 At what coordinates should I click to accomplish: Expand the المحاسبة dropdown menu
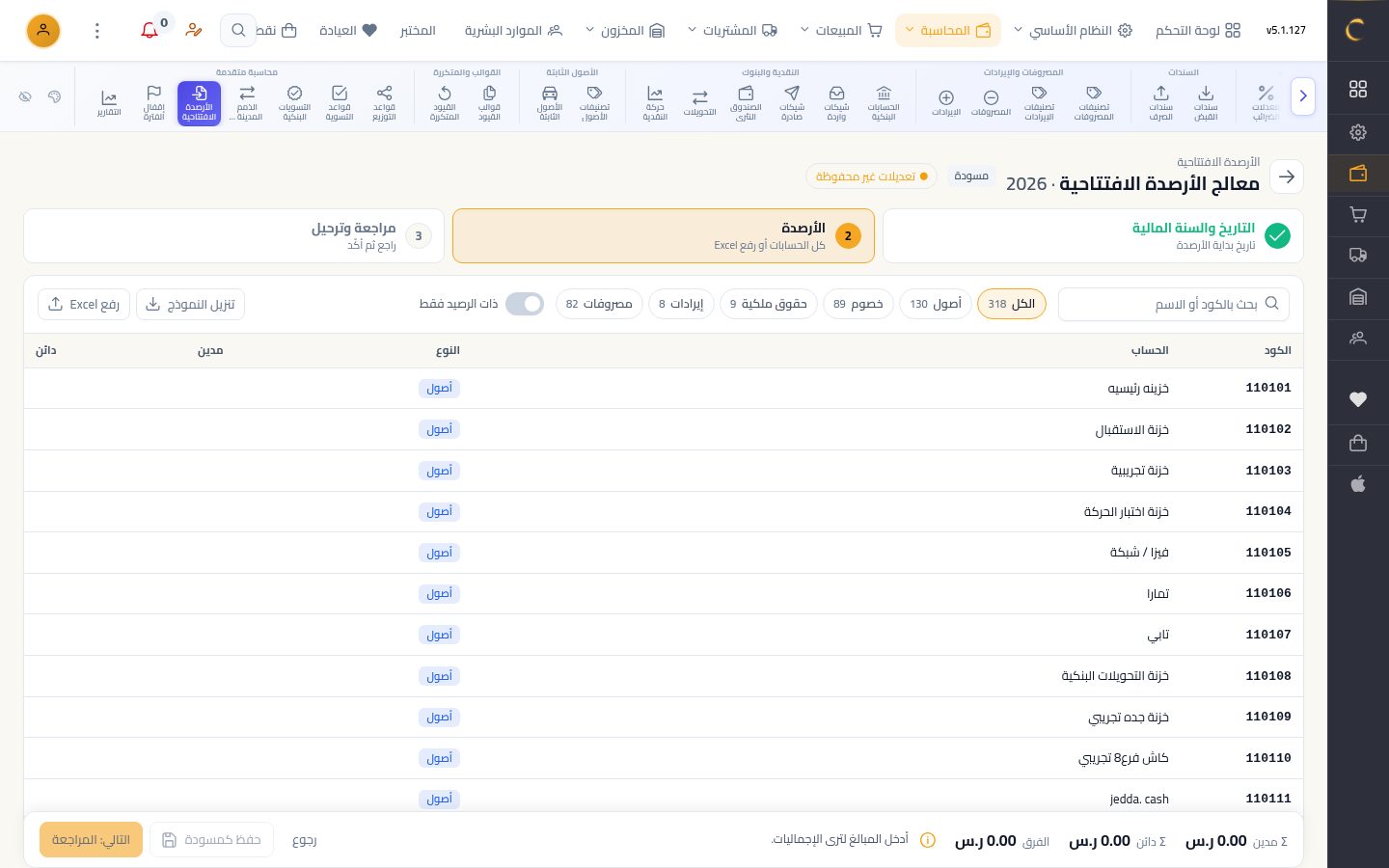[x=948, y=31]
